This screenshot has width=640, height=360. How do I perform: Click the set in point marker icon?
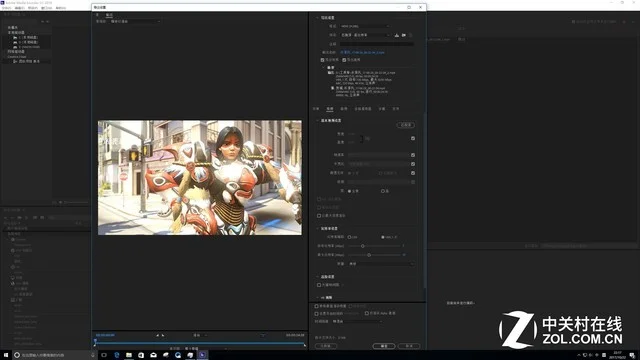pos(158,335)
